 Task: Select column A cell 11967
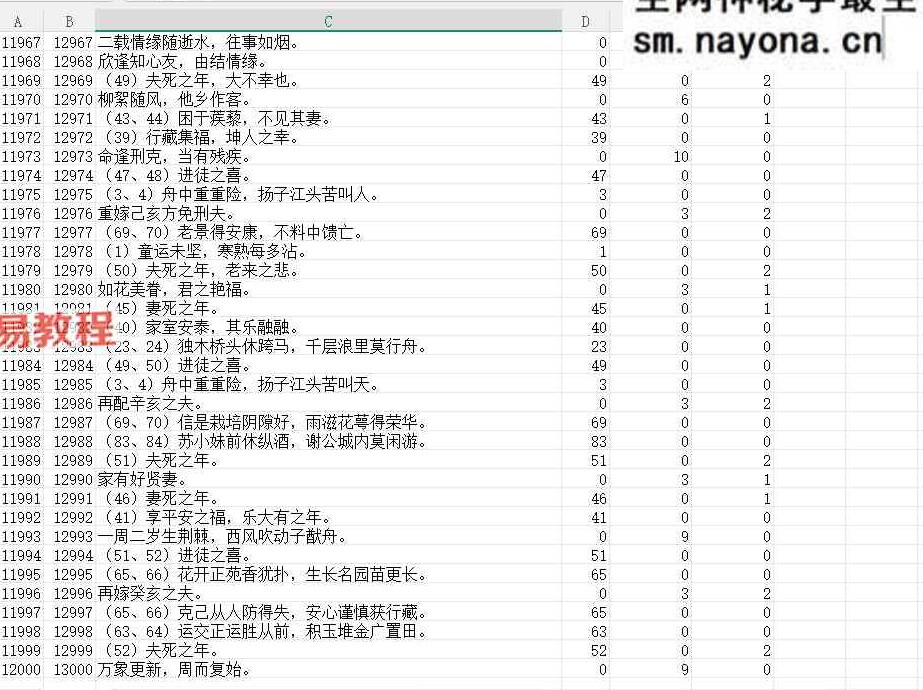click(x=21, y=42)
